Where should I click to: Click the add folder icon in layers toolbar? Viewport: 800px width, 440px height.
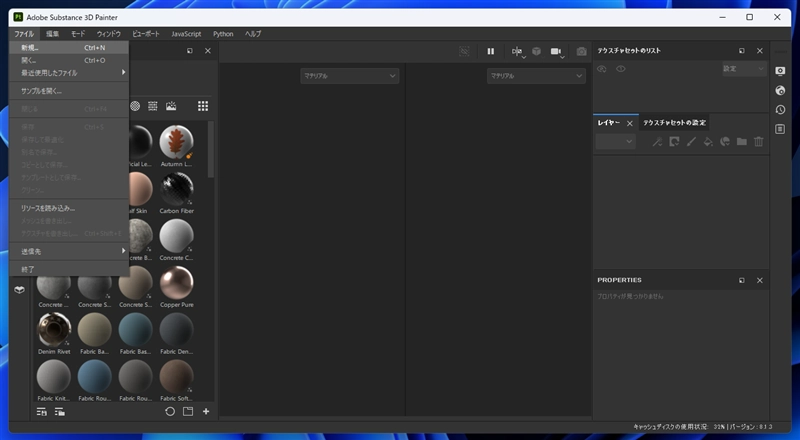742,142
